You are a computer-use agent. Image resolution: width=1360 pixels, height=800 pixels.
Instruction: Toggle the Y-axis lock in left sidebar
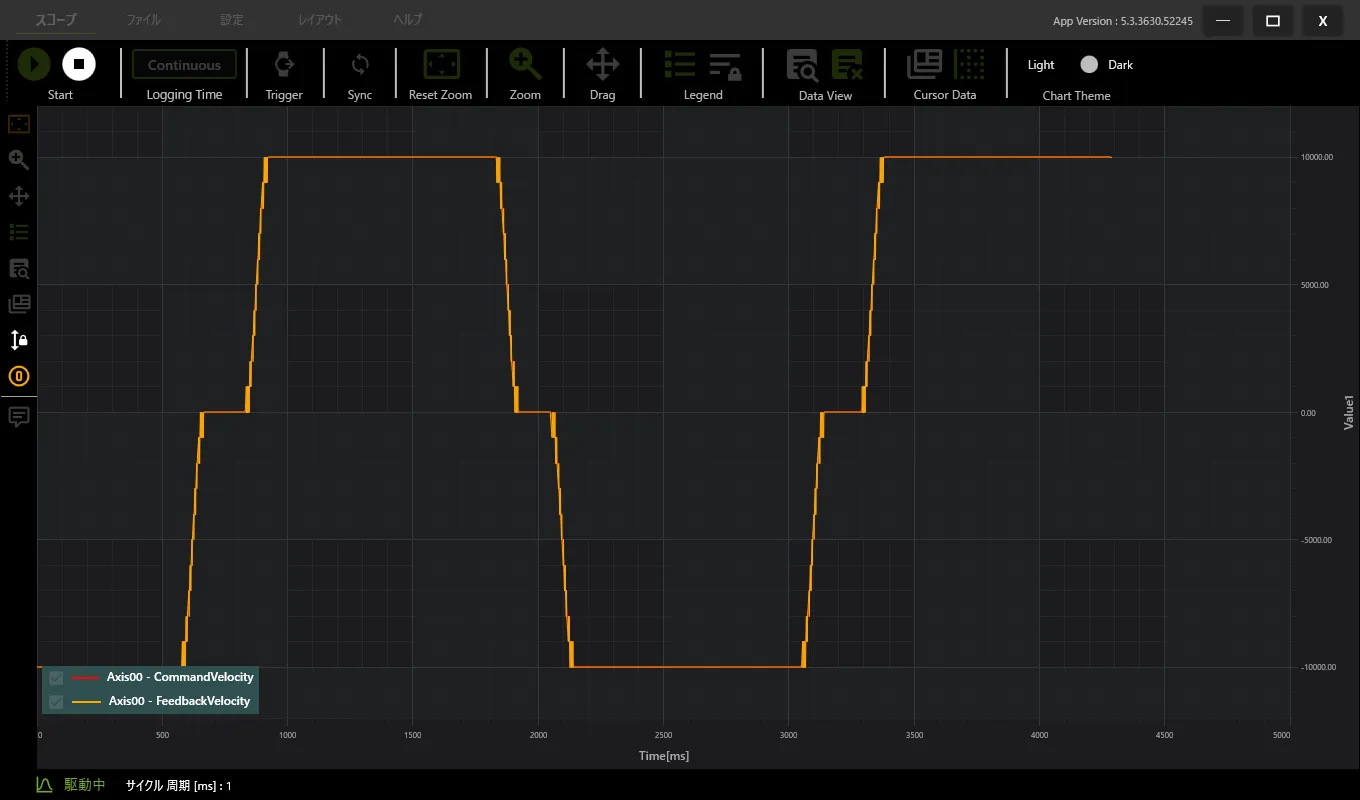(x=19, y=340)
